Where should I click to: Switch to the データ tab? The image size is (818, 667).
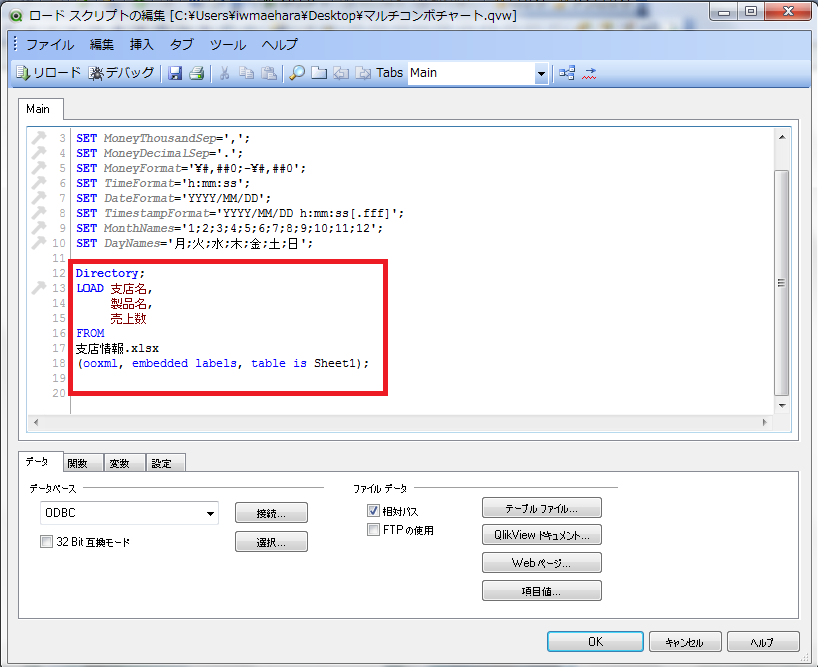click(x=40, y=462)
